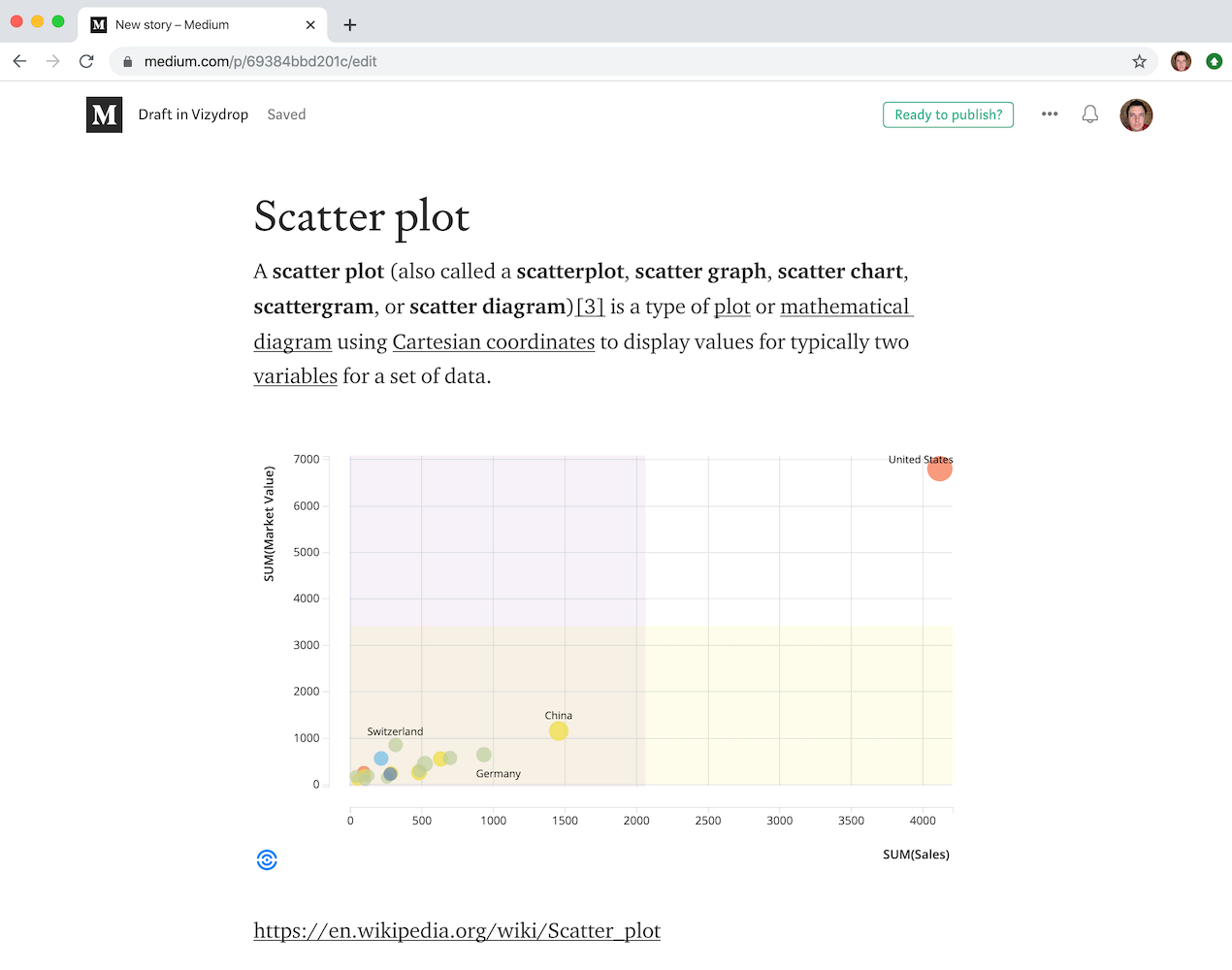Go back using the back arrow
This screenshot has width=1232, height=970.
point(19,60)
